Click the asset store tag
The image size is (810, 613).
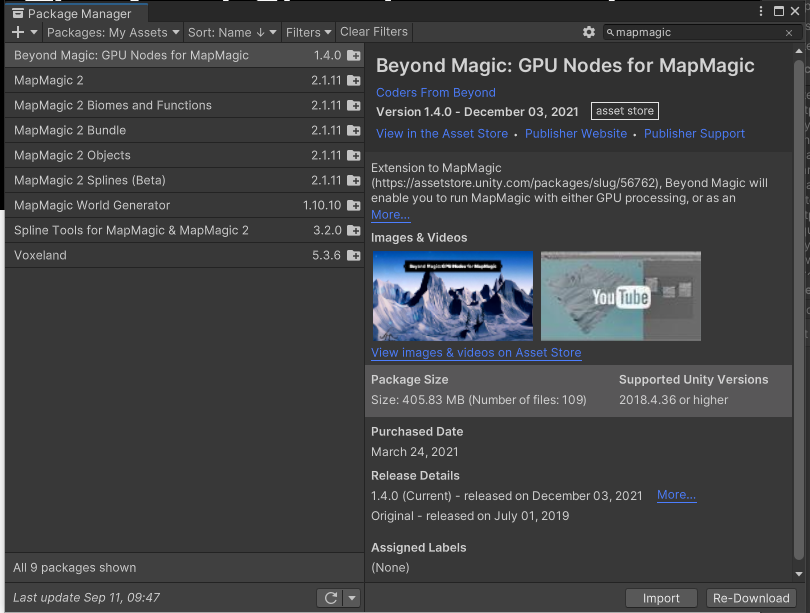[x=625, y=111]
